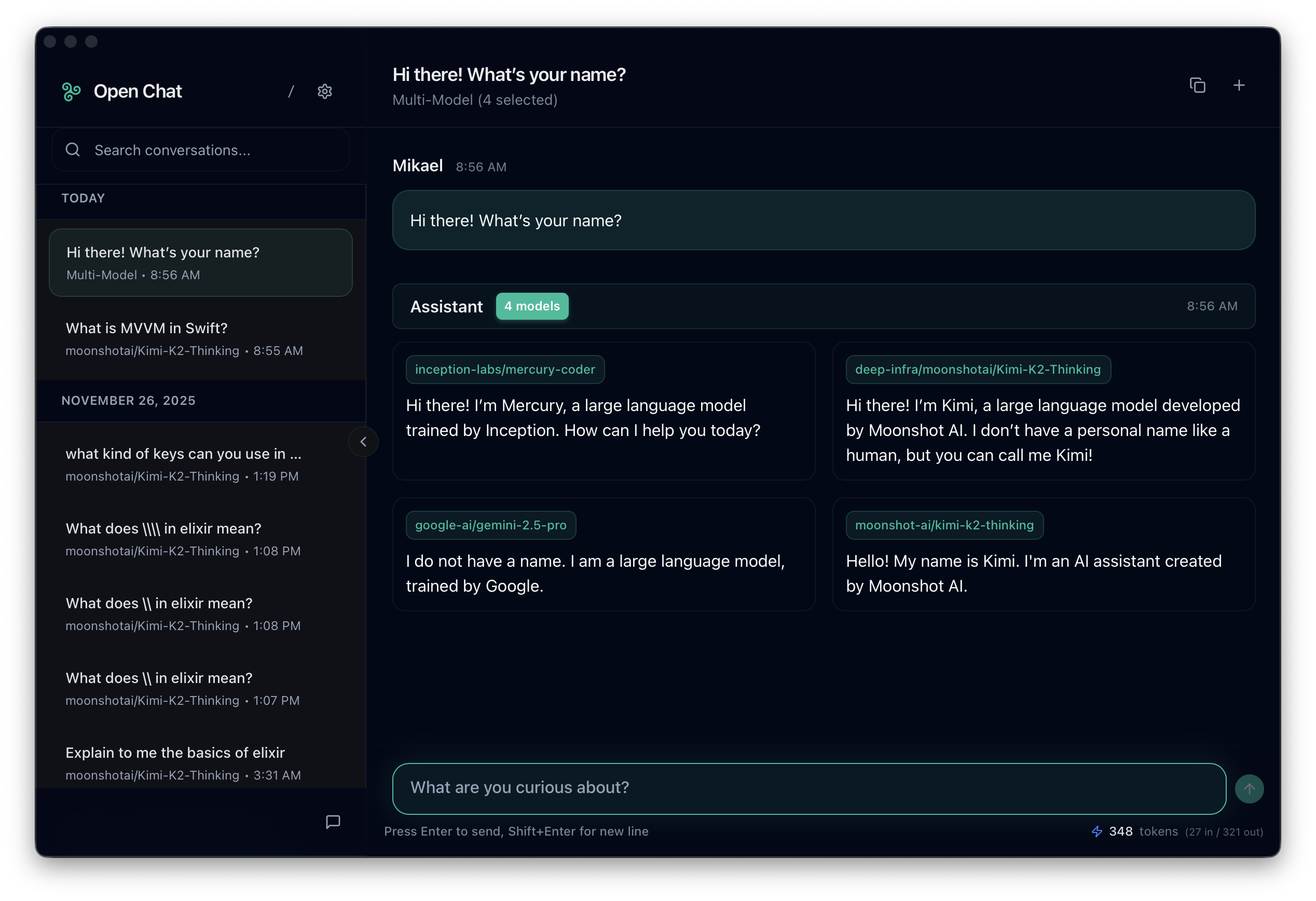The width and height of the screenshot is (1316, 901).
Task: Copy the conversation using the copy icon
Action: (x=1198, y=85)
